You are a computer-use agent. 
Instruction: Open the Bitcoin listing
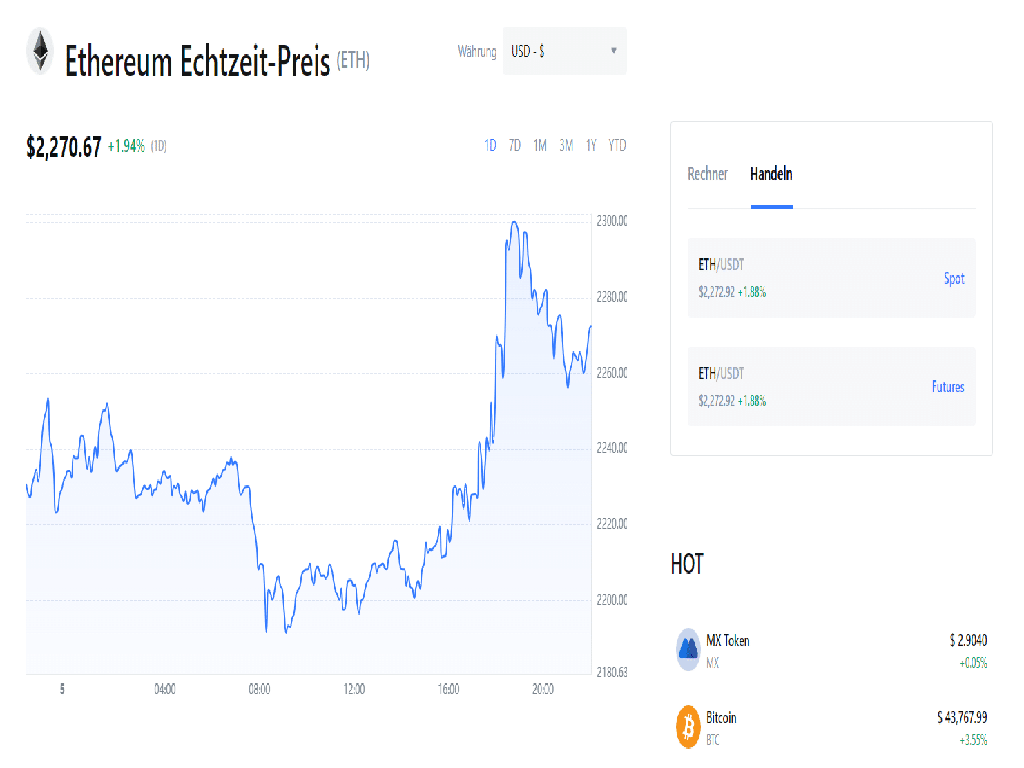tap(721, 718)
